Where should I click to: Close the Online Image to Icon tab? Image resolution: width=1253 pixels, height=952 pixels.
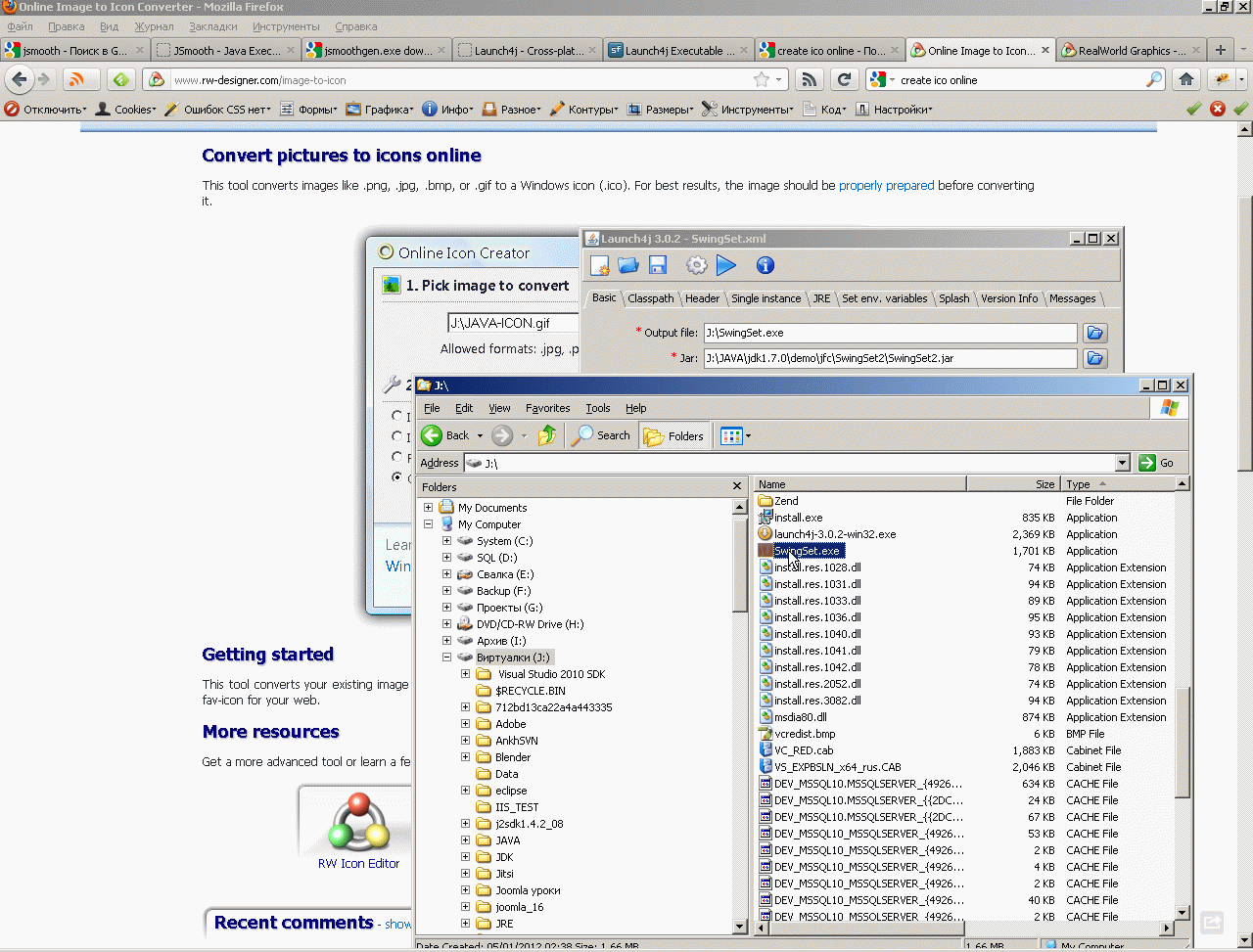coord(1045,50)
